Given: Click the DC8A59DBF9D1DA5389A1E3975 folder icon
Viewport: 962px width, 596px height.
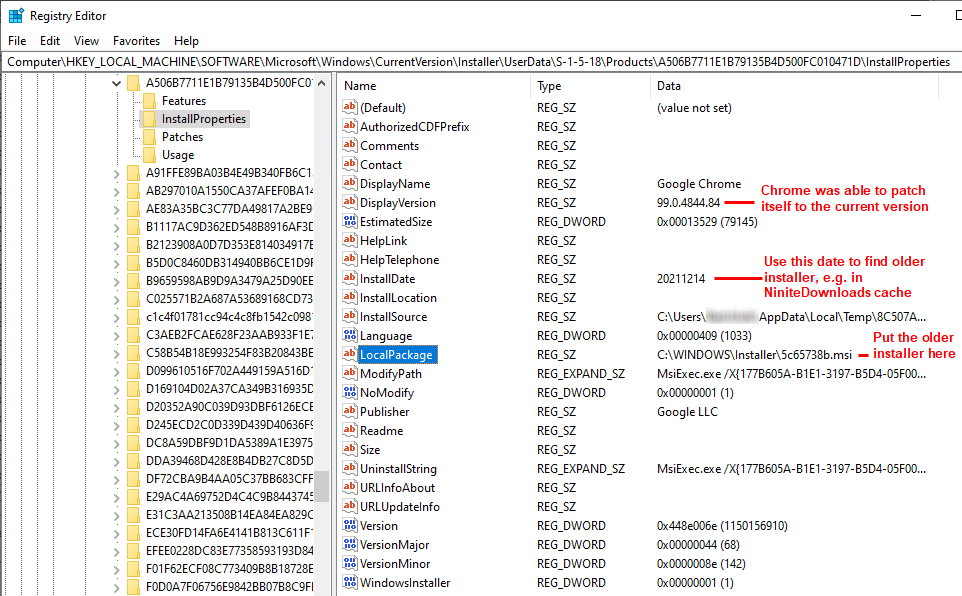Looking at the screenshot, I should [133, 443].
